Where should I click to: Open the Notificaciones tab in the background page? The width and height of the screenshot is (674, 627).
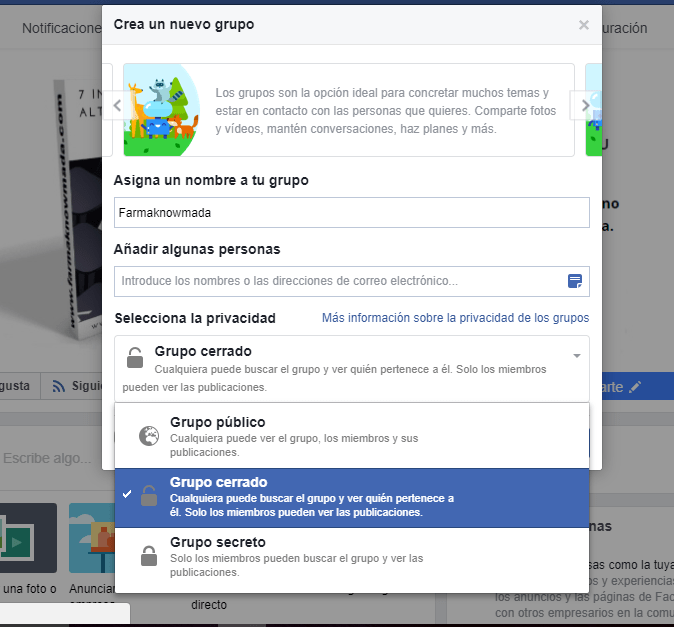pyautogui.click(x=62, y=28)
